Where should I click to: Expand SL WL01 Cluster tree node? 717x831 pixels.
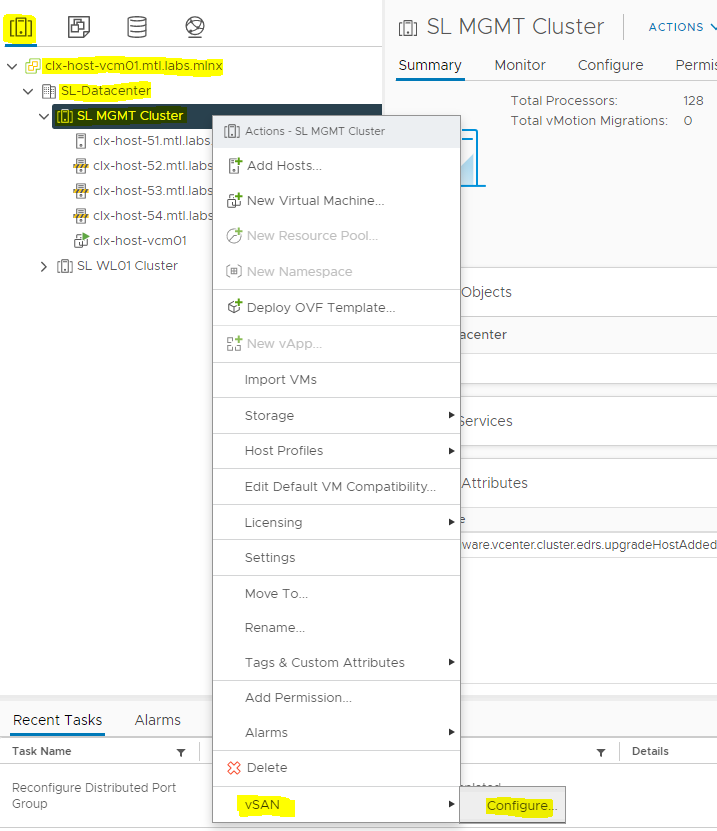(44, 266)
